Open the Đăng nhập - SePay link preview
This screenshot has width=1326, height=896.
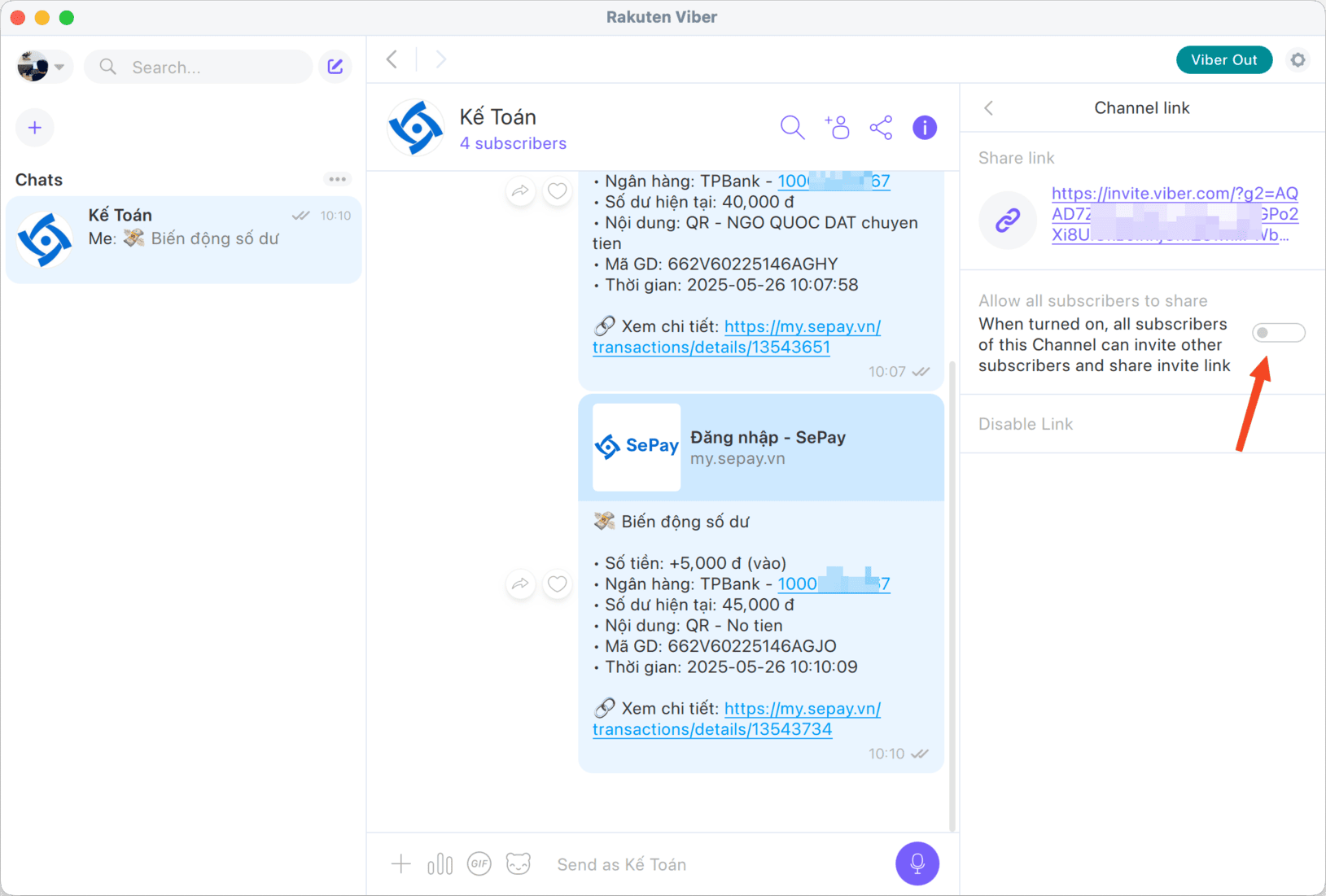761,448
